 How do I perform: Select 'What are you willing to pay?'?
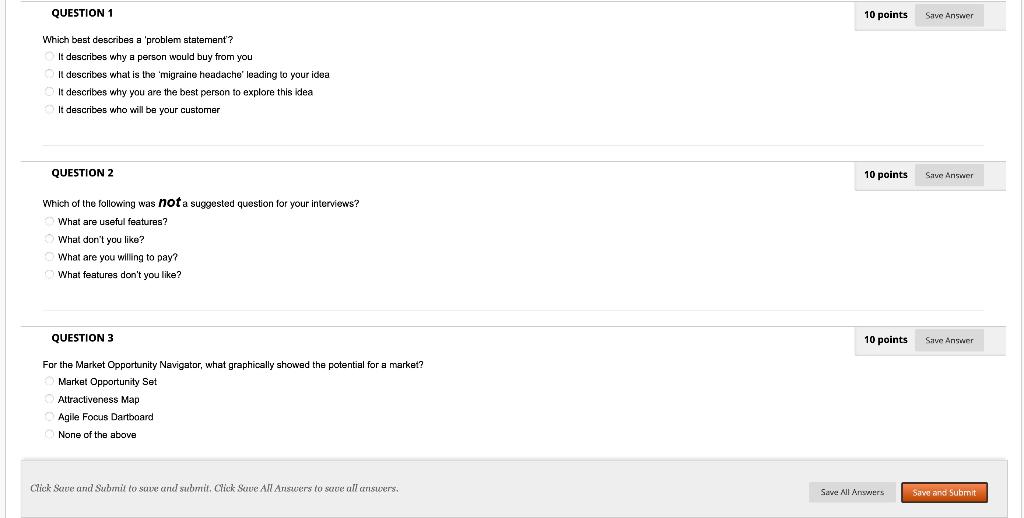click(x=48, y=257)
